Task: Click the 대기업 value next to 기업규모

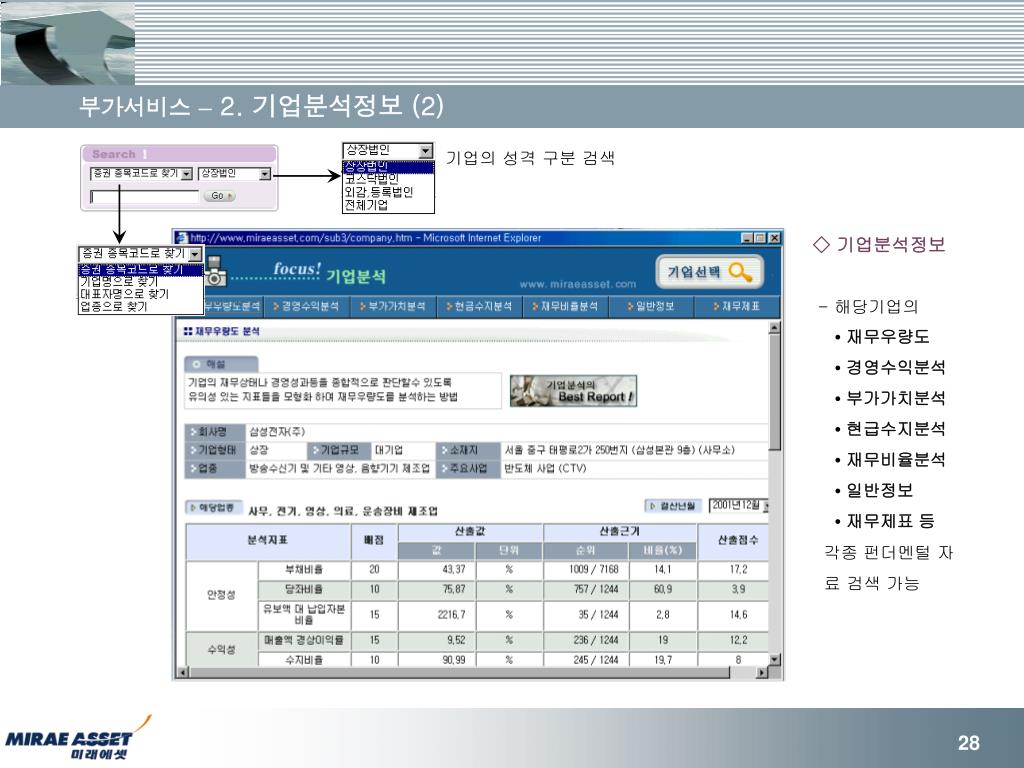Action: click(389, 450)
